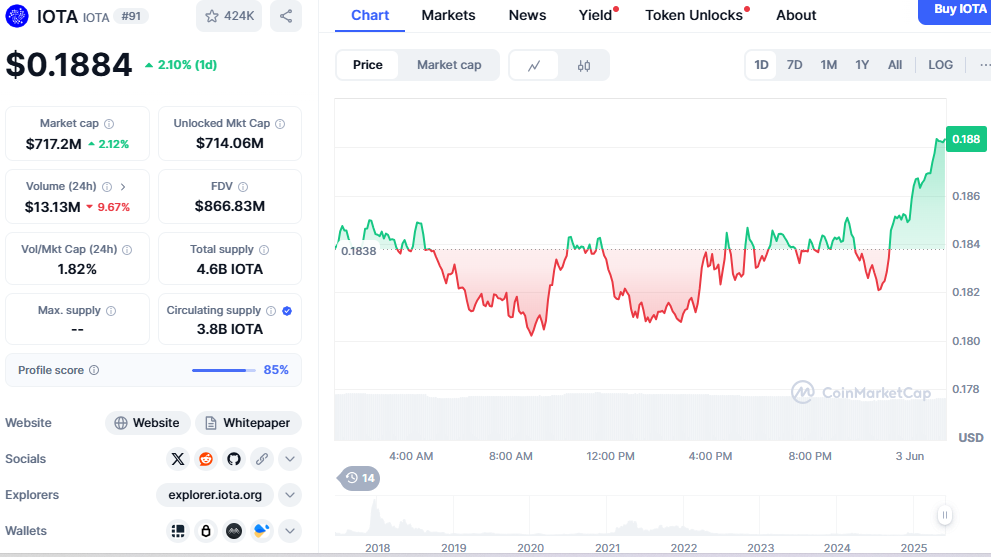Show info for Unlocked Mkt Cap
This screenshot has height=557, width=991.
click(280, 124)
